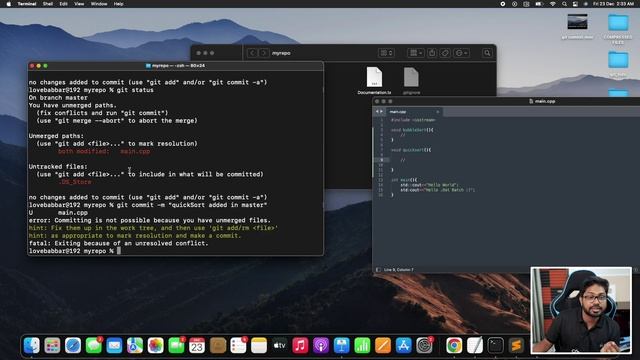This screenshot has height=360, width=640.
Task: Select Documentation.txt file in Finder
Action: click(x=374, y=80)
